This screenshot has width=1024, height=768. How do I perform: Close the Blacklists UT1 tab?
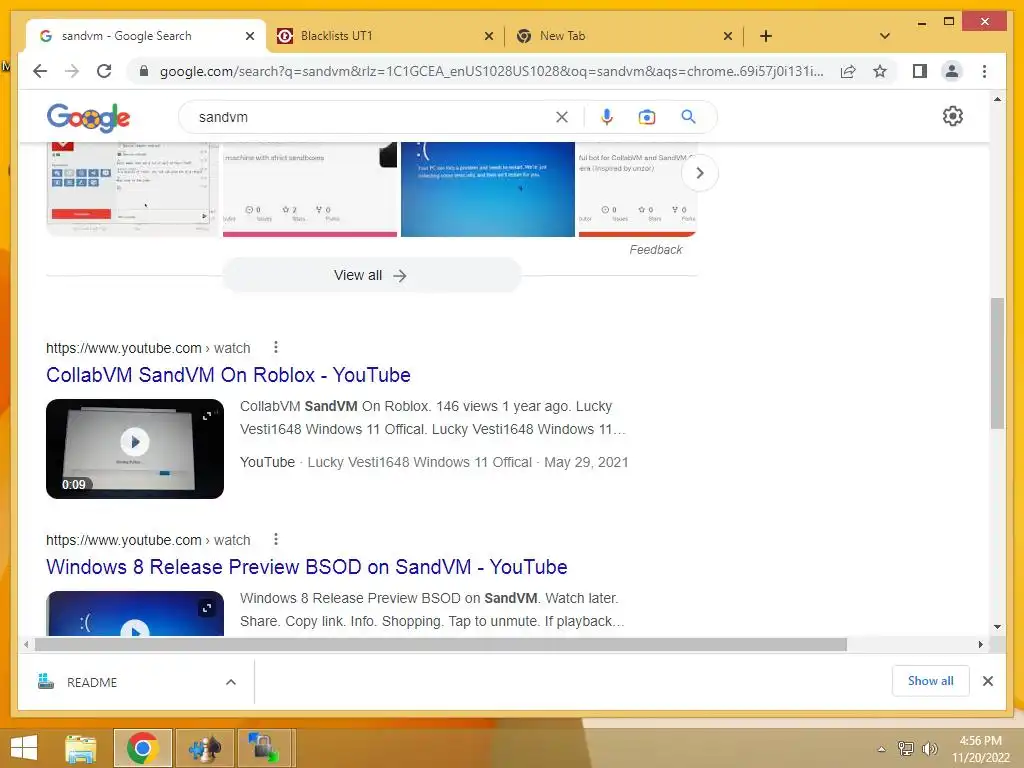click(488, 36)
